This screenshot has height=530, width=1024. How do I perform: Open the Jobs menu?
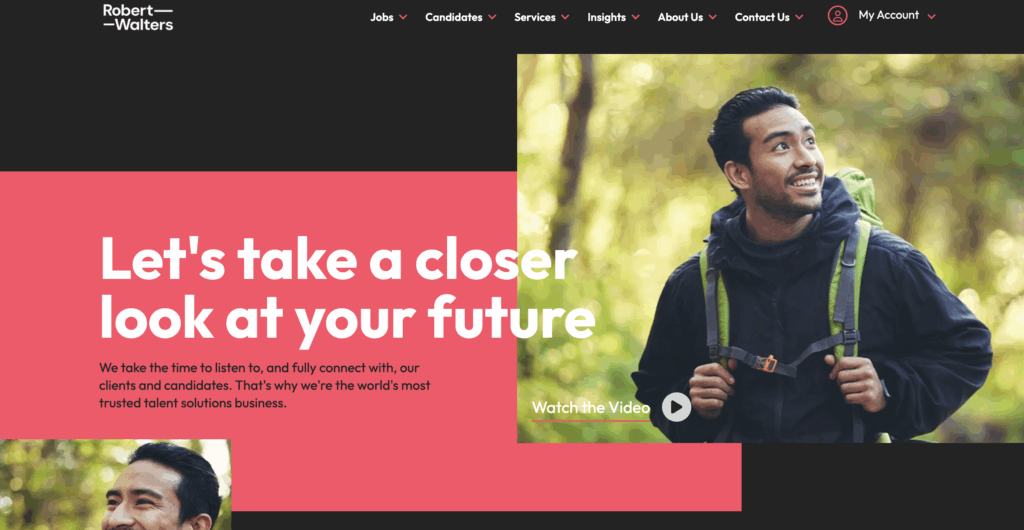(382, 18)
